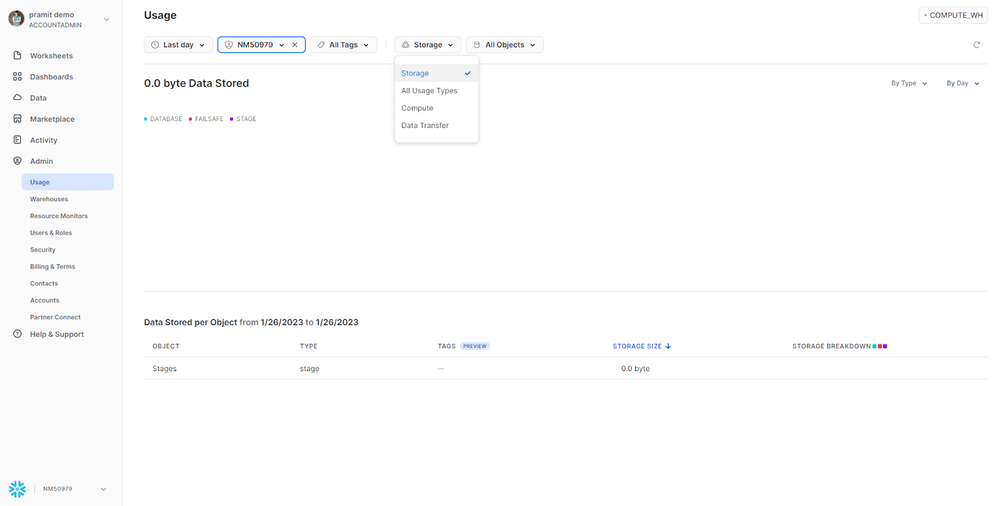Click the Worksheets icon in sidebar
Screen dimensions: 1000x506
17,56
